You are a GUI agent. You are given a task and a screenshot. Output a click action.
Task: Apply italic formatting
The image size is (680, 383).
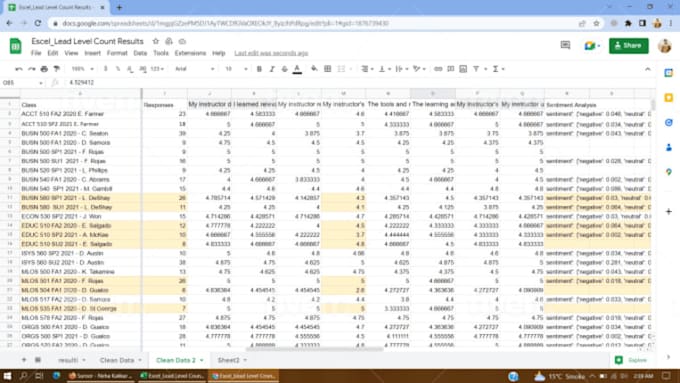[272, 69]
